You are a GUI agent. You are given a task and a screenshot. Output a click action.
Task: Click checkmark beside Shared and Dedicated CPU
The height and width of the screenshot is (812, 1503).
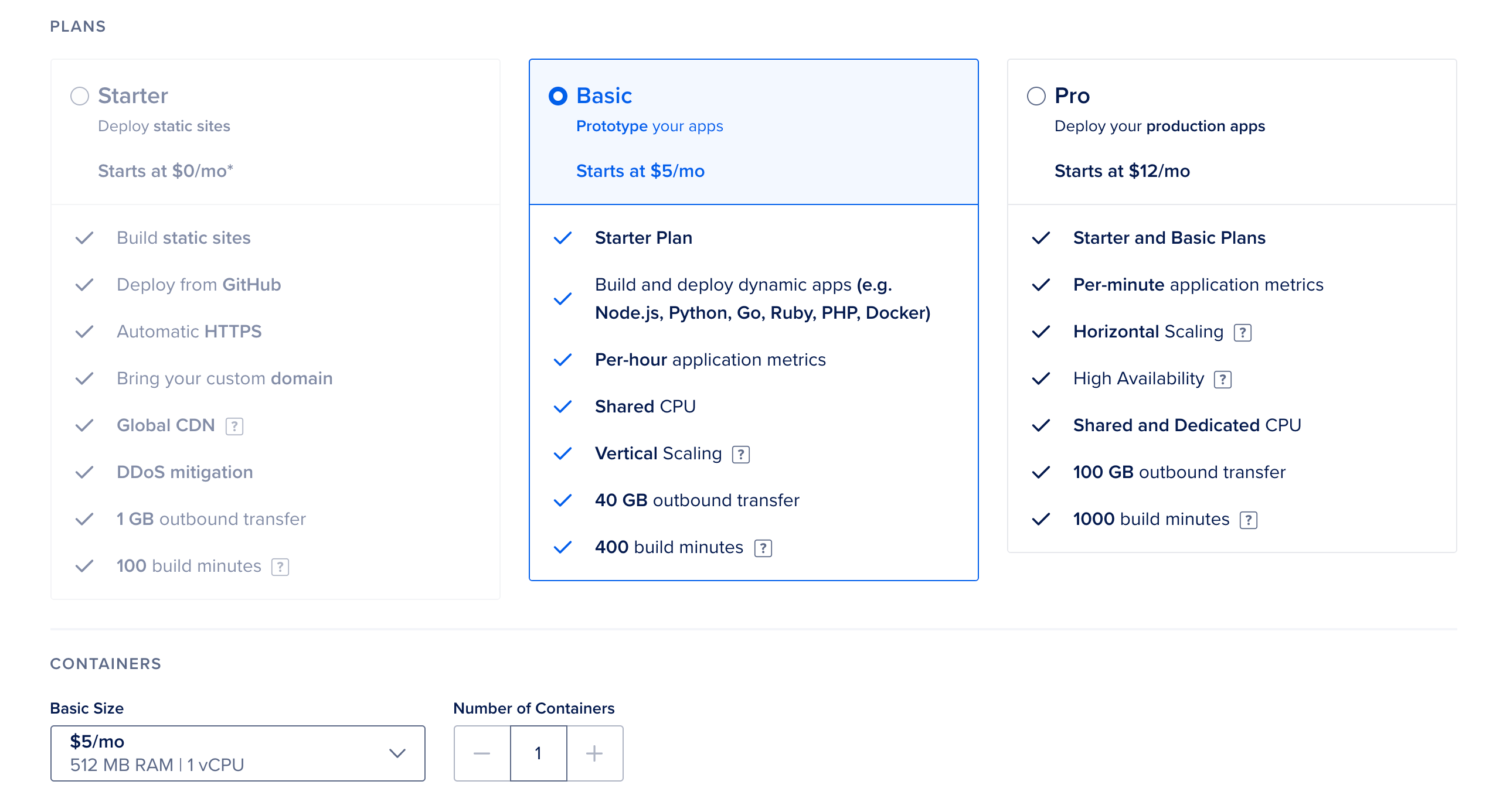point(1041,425)
